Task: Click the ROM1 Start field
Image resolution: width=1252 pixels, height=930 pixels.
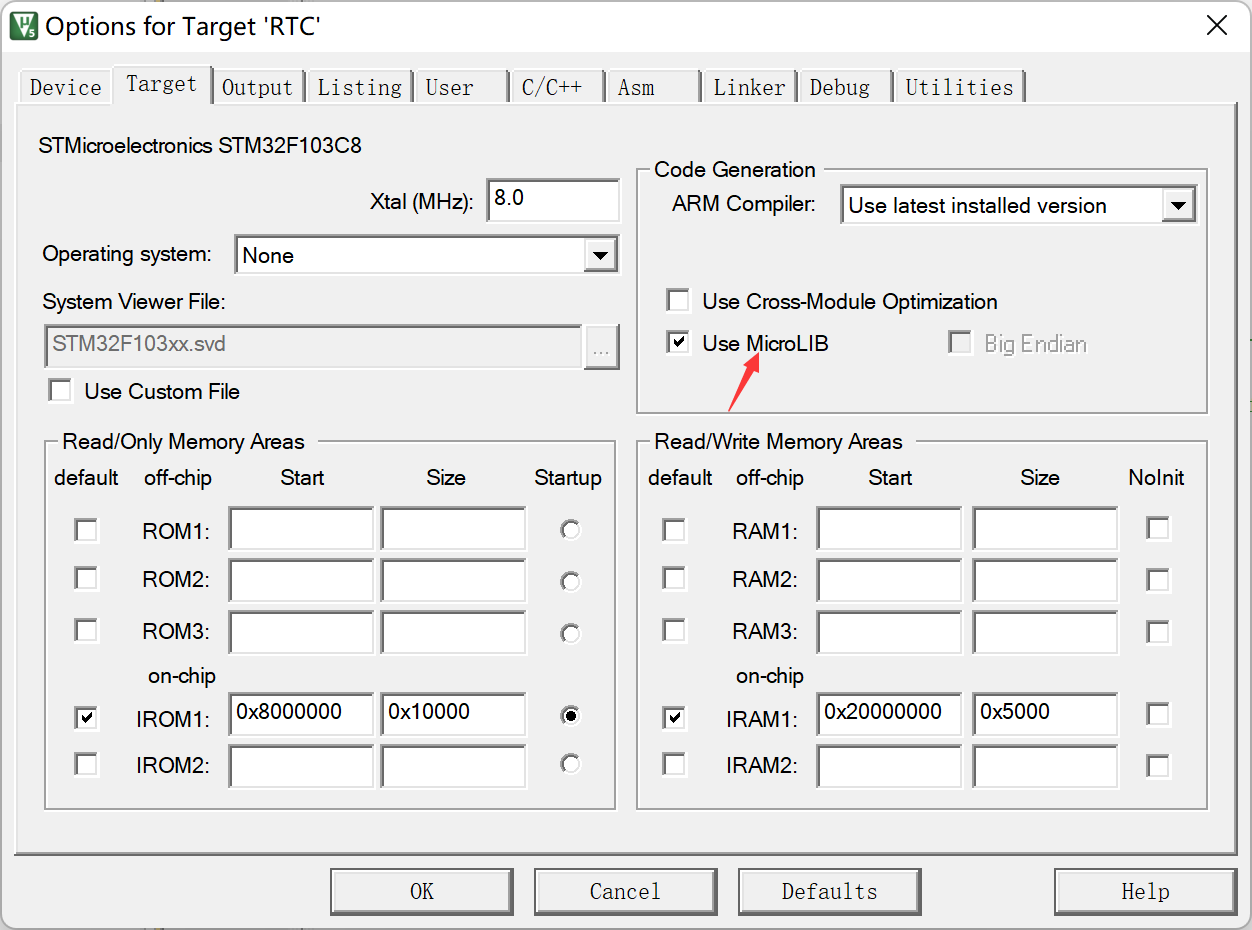Action: (x=301, y=529)
